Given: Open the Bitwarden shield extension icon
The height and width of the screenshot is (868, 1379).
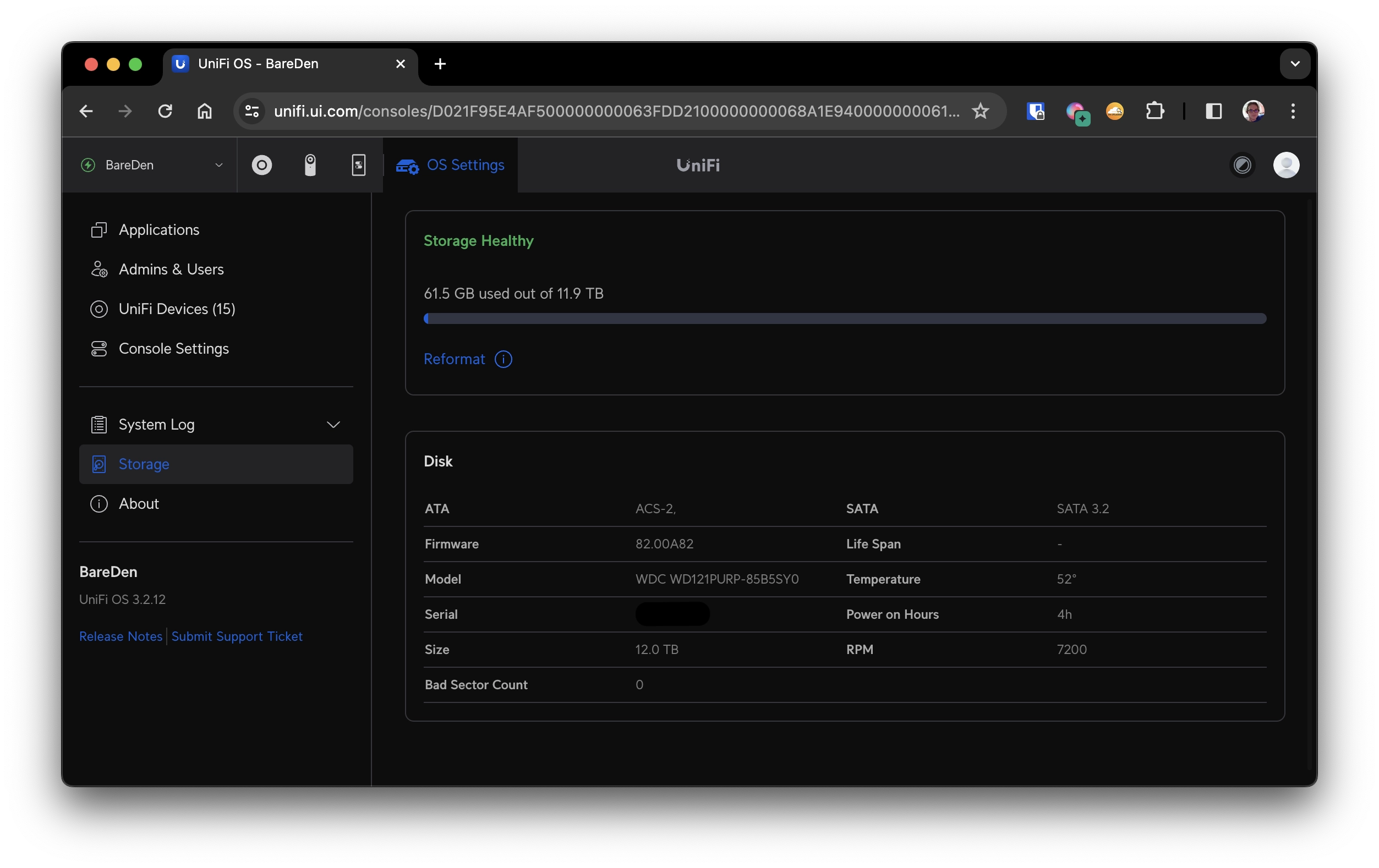Looking at the screenshot, I should click(x=1036, y=111).
